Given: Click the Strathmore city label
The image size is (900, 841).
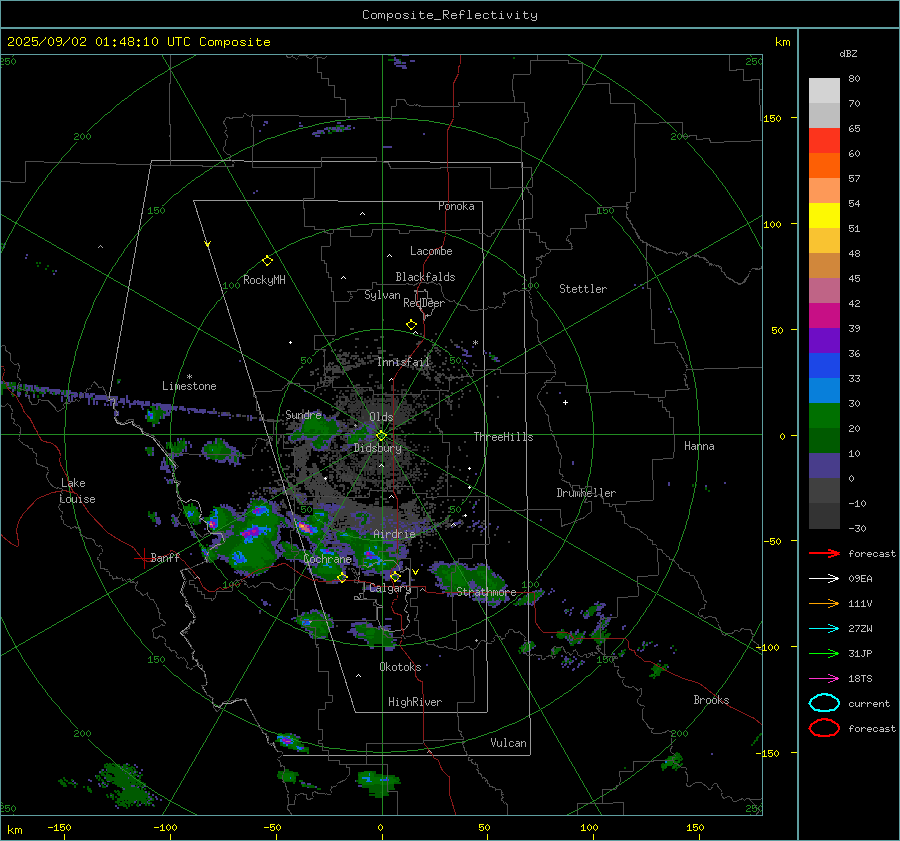Looking at the screenshot, I should click(487, 592).
